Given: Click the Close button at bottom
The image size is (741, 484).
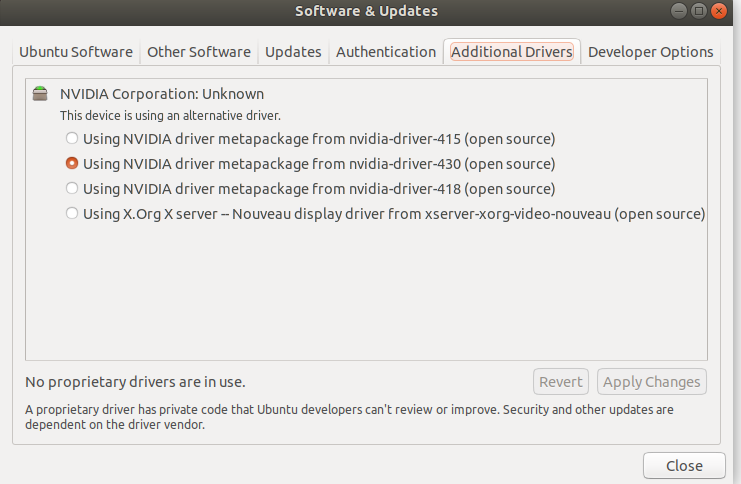Looking at the screenshot, I should (x=684, y=465).
